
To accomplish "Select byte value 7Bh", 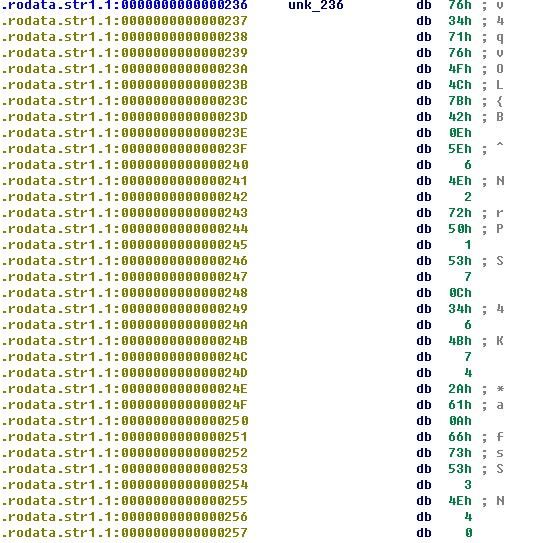I will pyautogui.click(x=460, y=101).
